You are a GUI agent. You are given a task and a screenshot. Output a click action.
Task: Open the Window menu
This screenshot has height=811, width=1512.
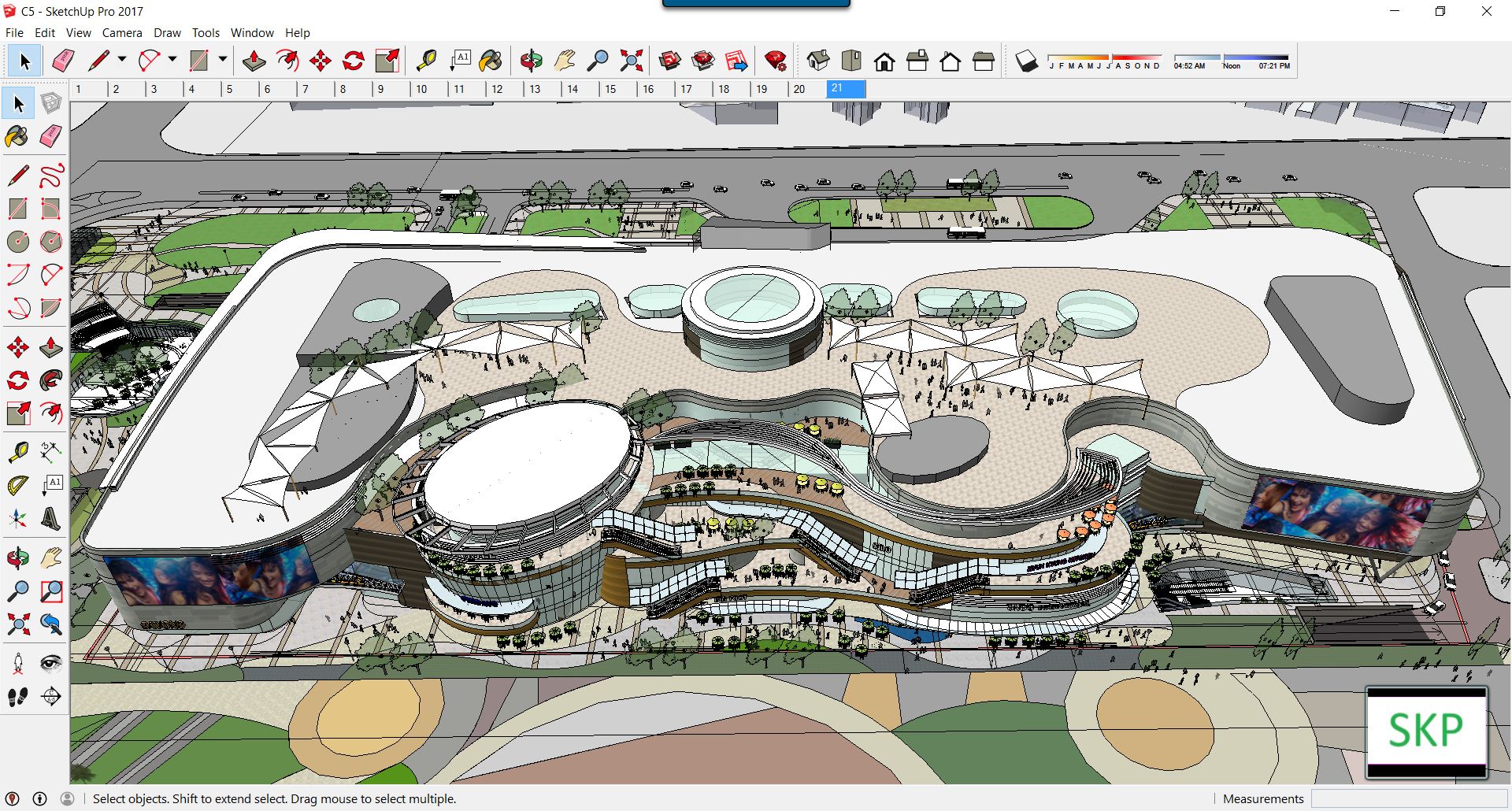pyautogui.click(x=251, y=32)
